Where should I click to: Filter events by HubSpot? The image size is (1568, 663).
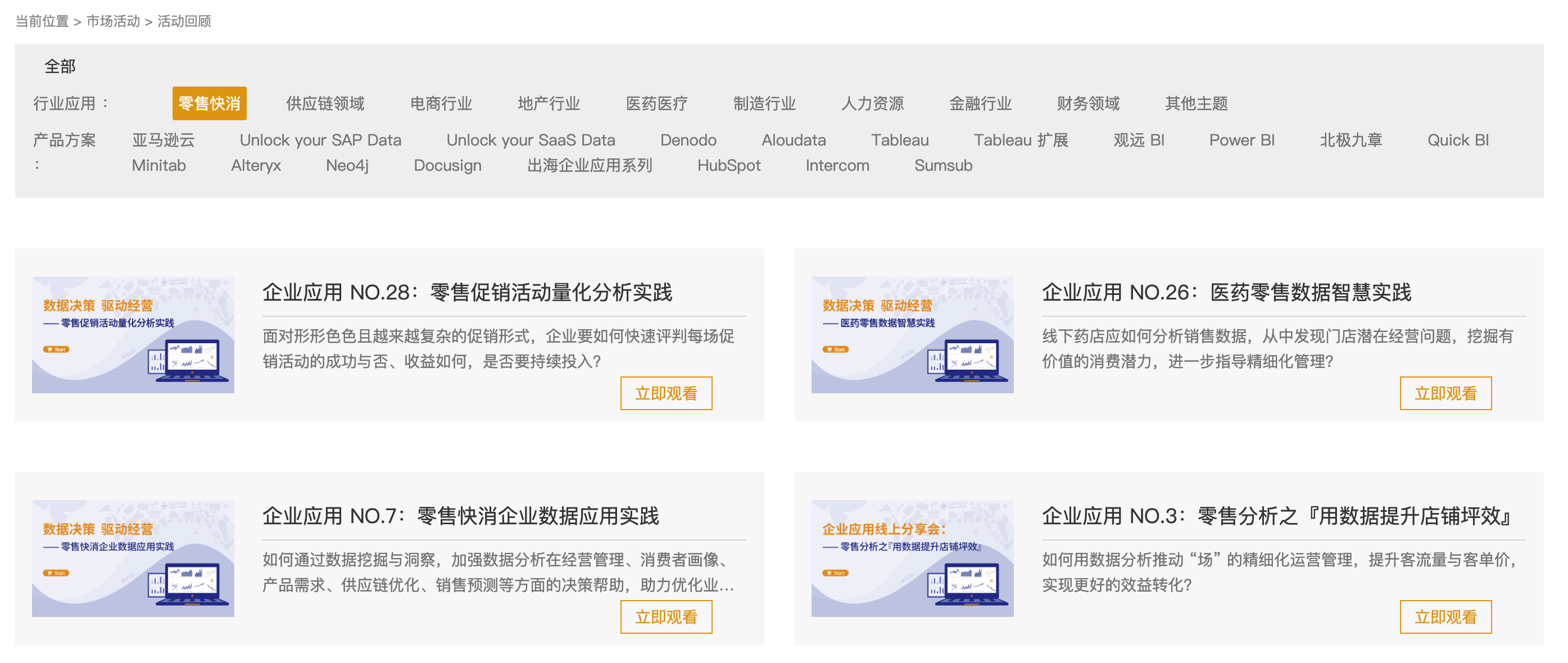(728, 165)
